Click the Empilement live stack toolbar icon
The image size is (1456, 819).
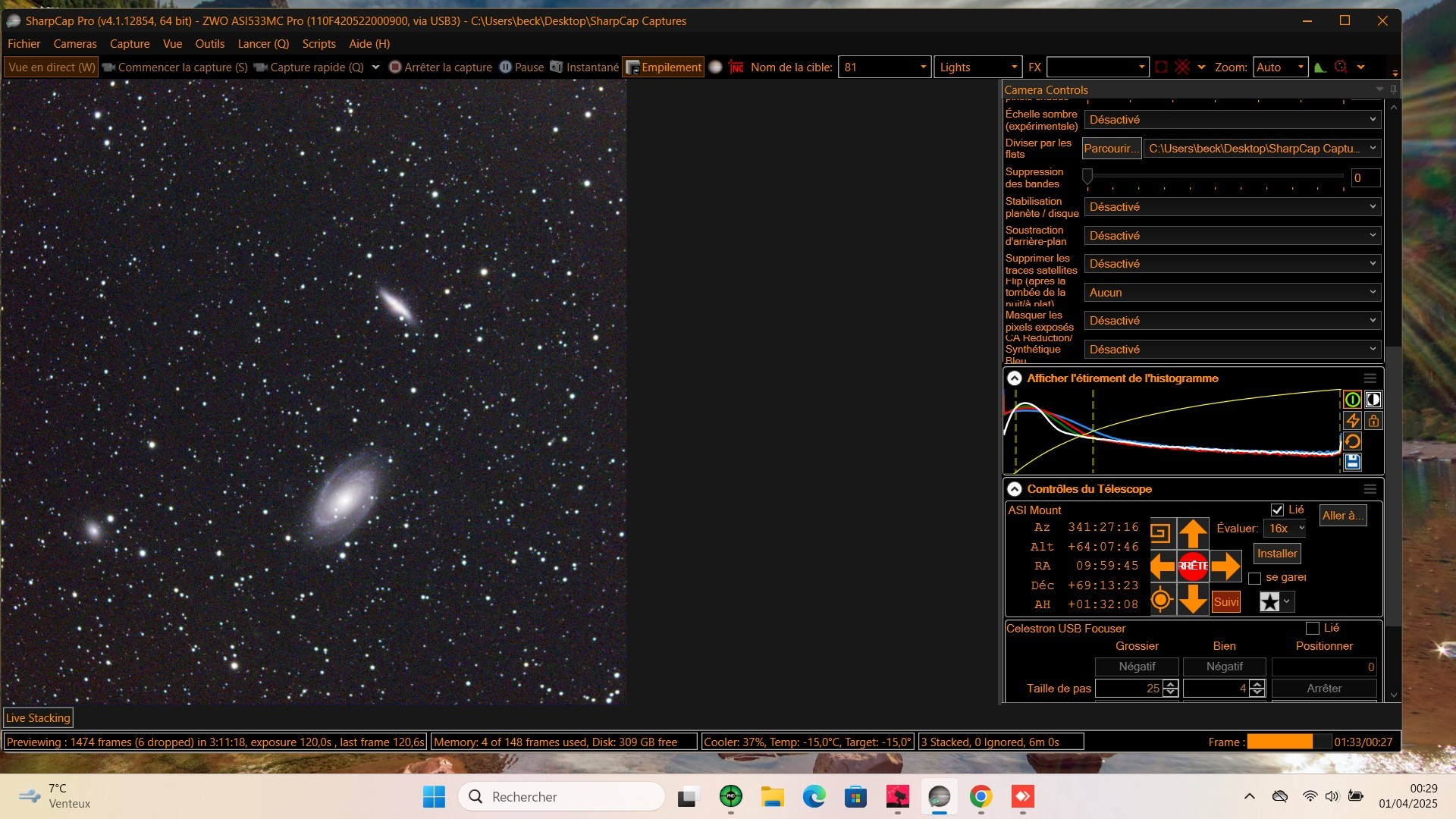(664, 67)
